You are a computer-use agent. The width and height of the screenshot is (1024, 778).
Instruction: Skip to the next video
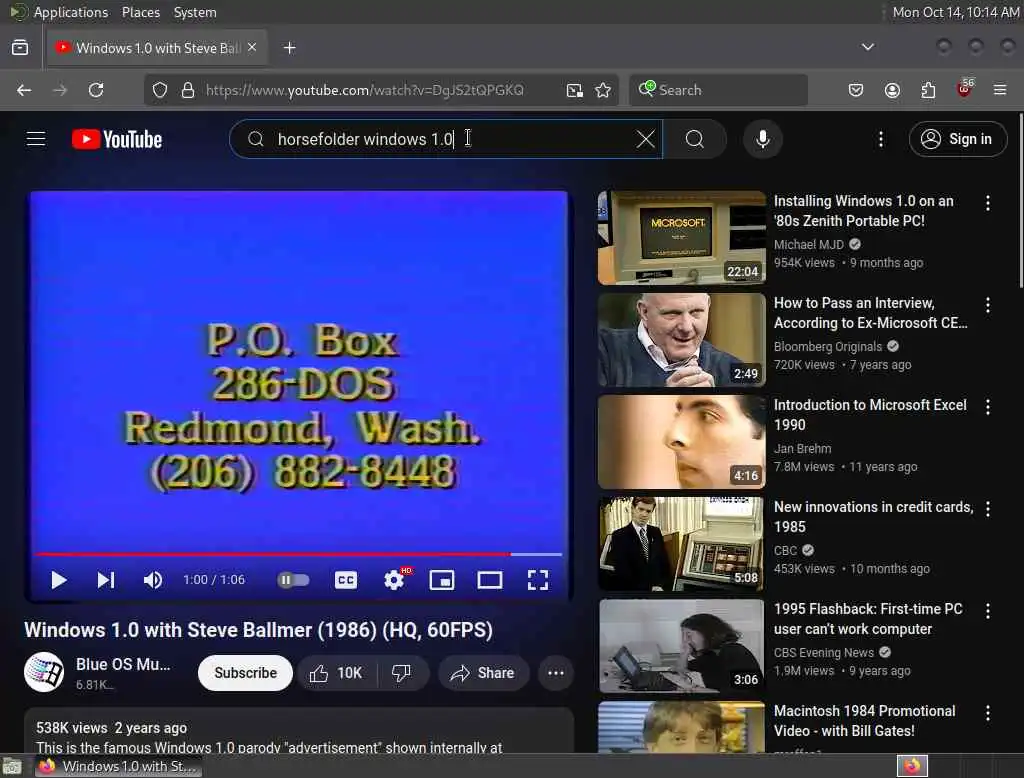(106, 580)
